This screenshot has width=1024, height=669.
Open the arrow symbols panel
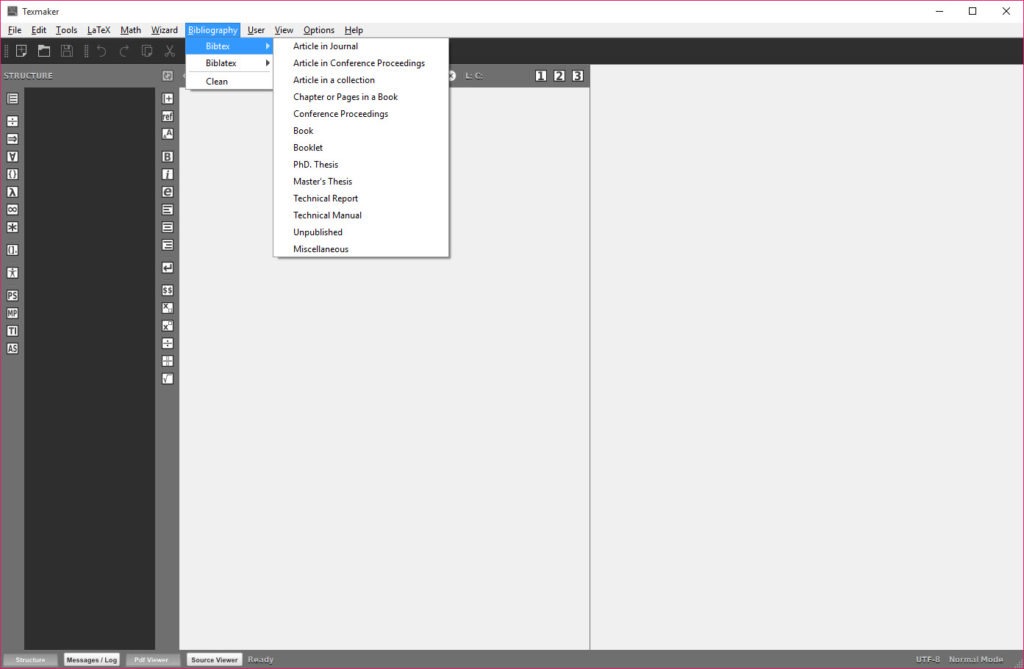pyautogui.click(x=12, y=139)
